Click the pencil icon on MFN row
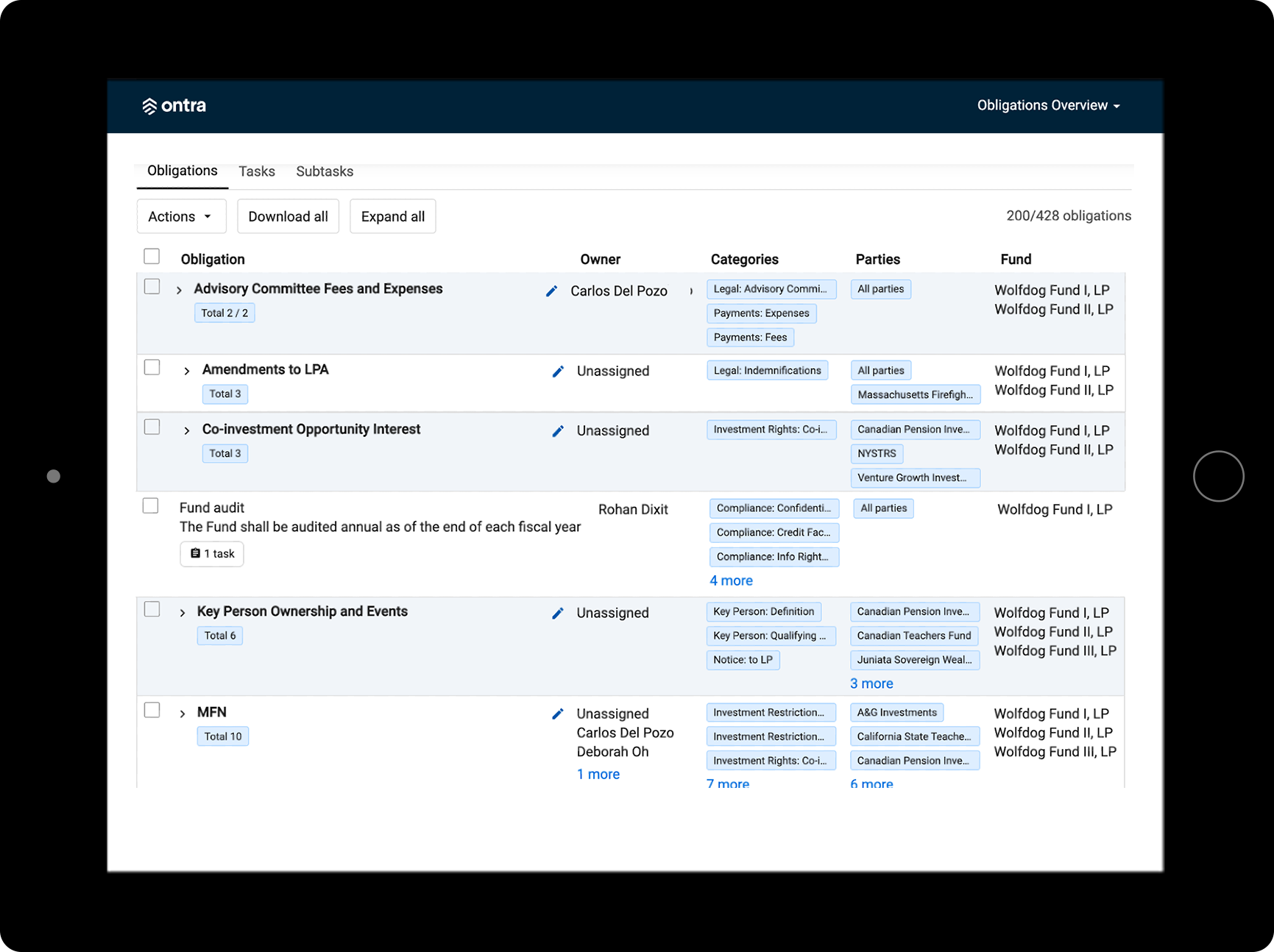 (x=558, y=714)
